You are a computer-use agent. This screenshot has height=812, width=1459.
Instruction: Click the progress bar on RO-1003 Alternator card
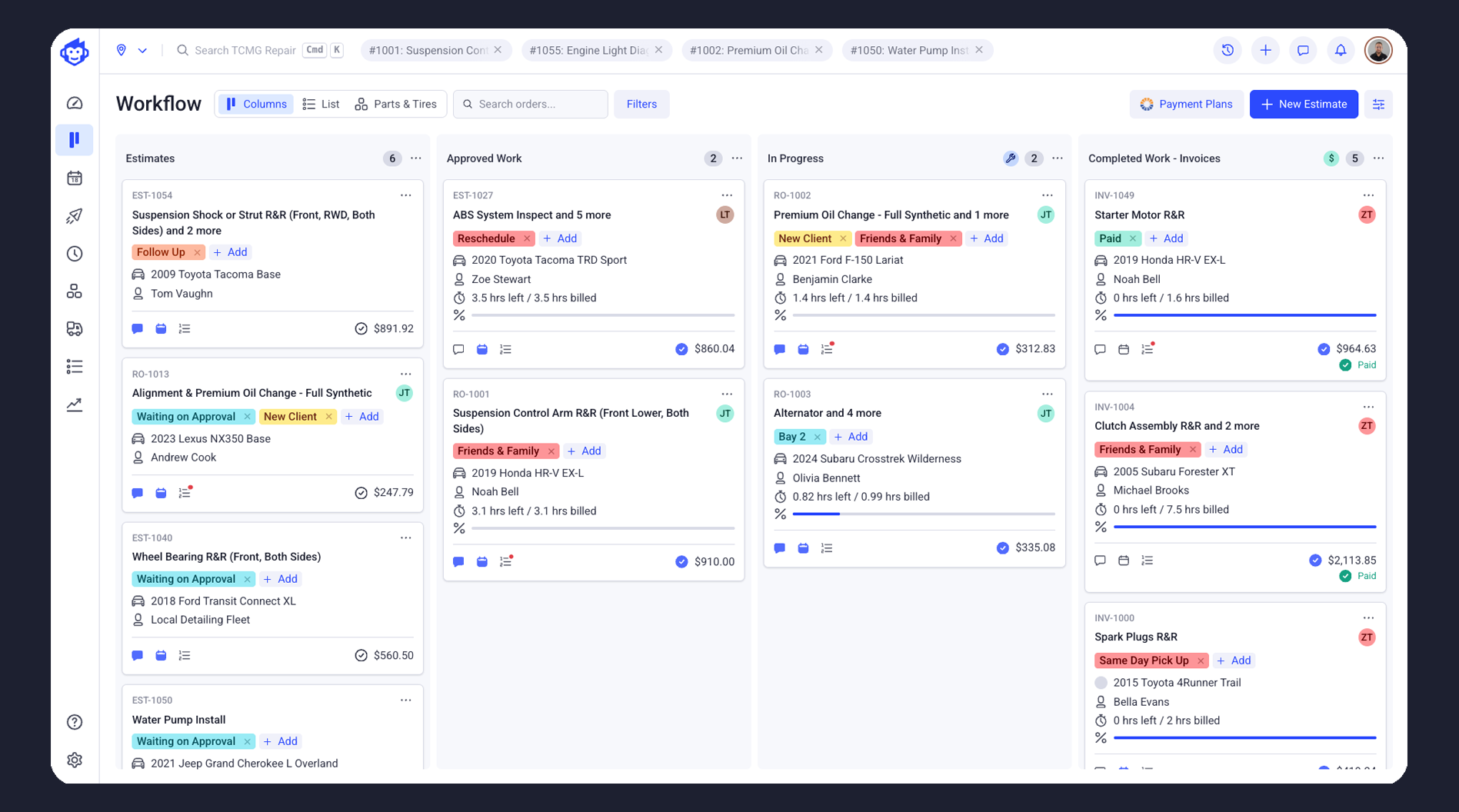tap(923, 514)
